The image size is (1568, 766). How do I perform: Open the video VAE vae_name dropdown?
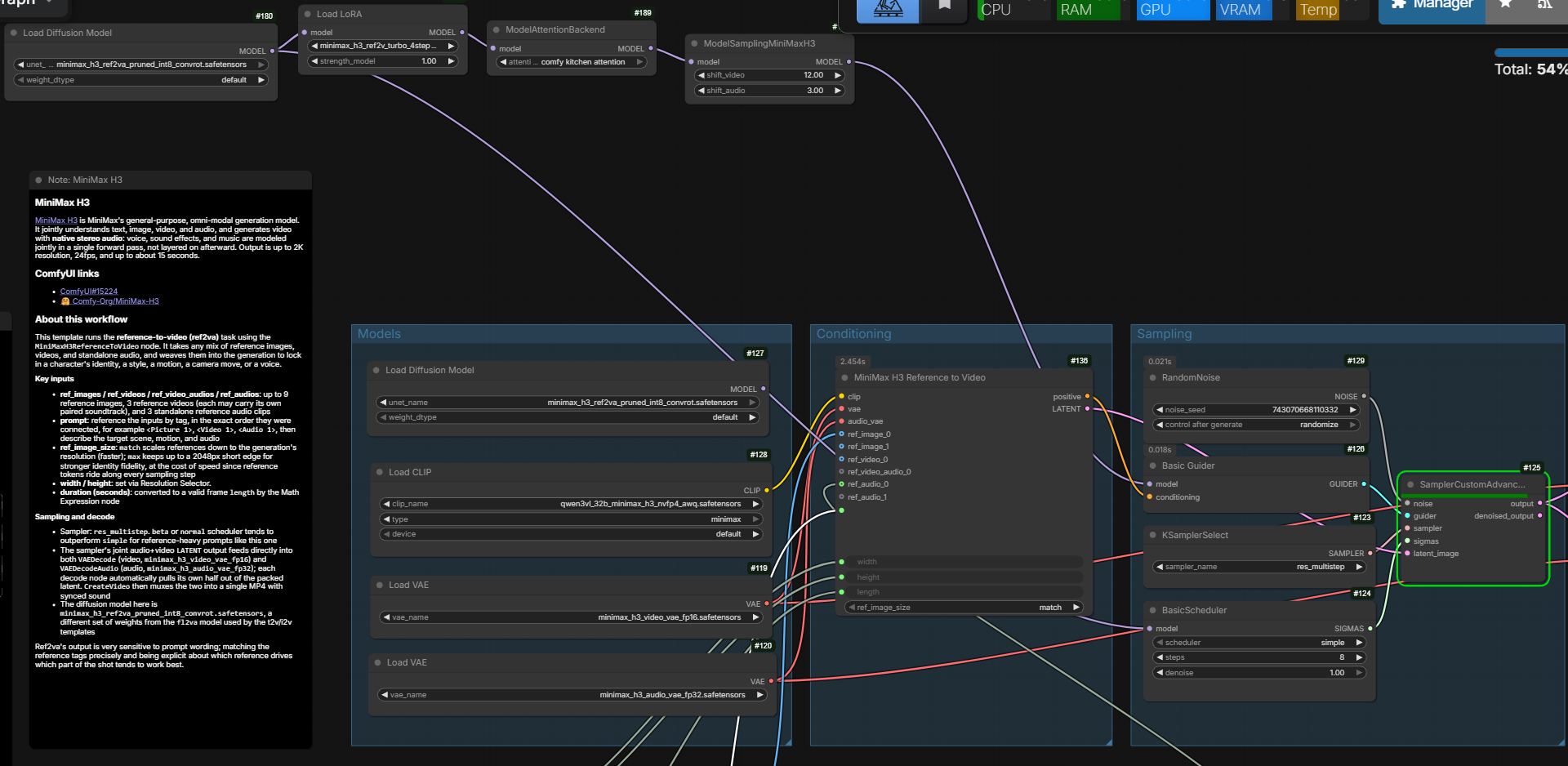[x=571, y=617]
